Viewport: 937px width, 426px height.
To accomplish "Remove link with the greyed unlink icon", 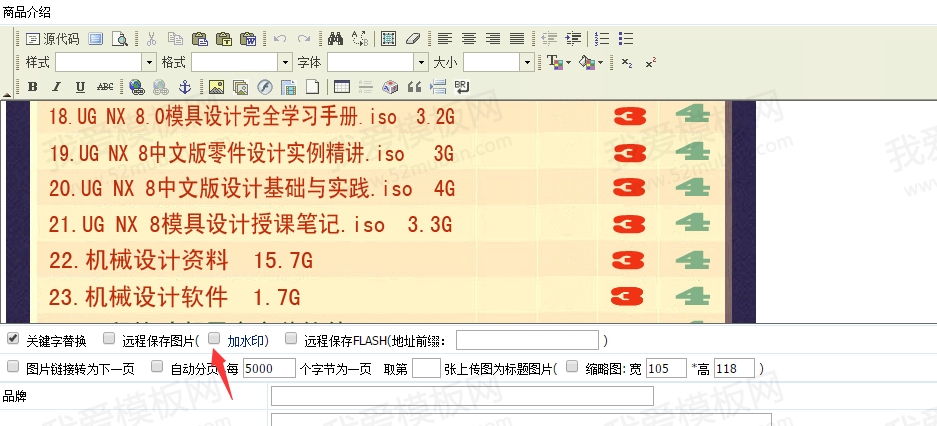I will pyautogui.click(x=161, y=87).
